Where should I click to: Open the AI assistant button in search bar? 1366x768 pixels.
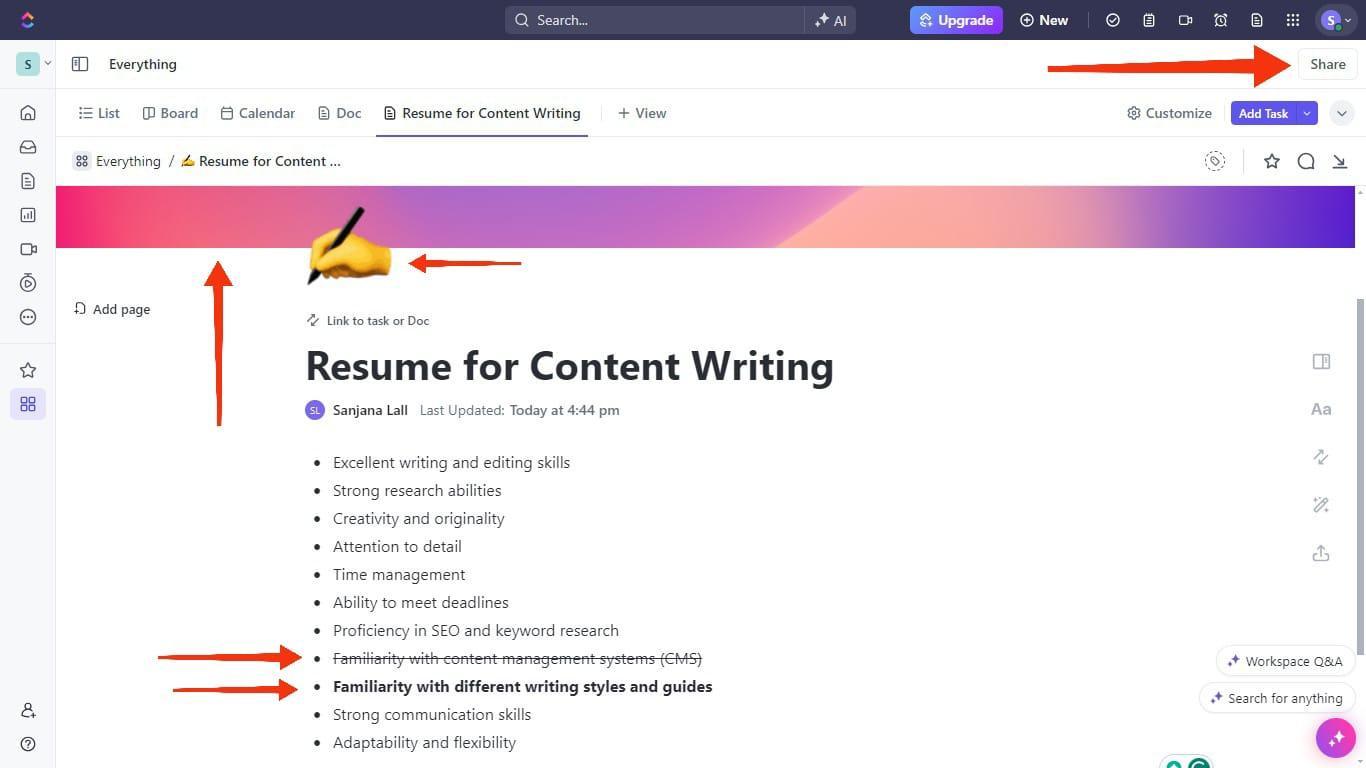831,20
